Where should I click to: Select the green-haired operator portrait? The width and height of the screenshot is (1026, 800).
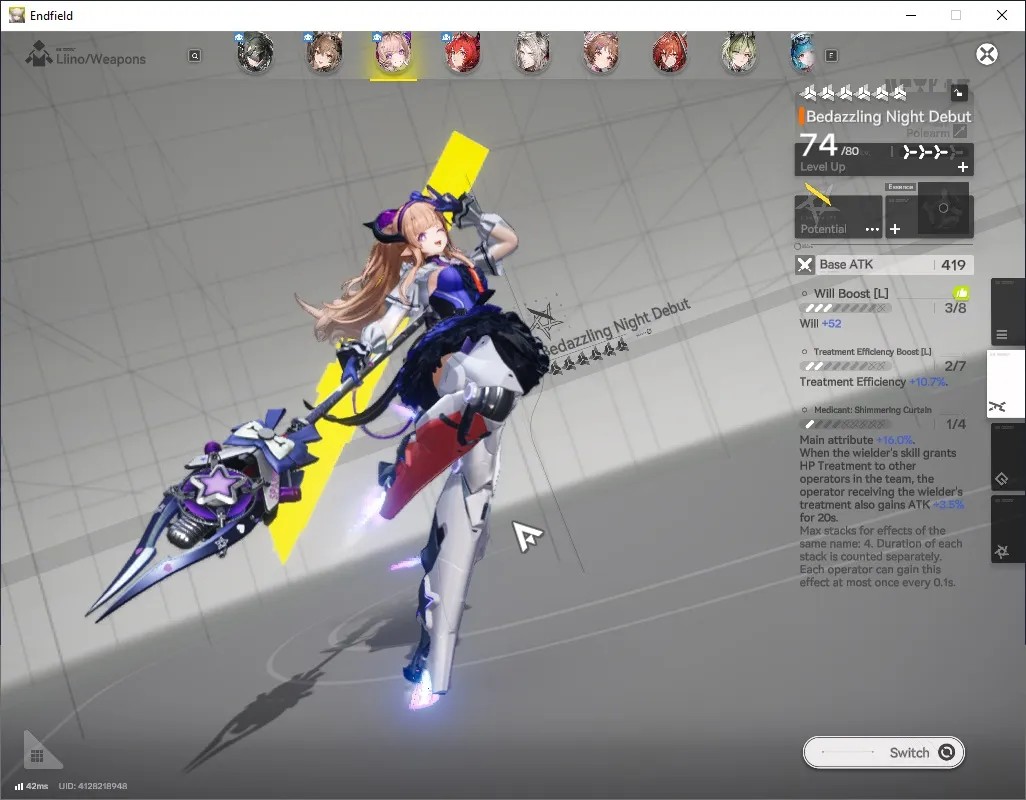(x=739, y=52)
